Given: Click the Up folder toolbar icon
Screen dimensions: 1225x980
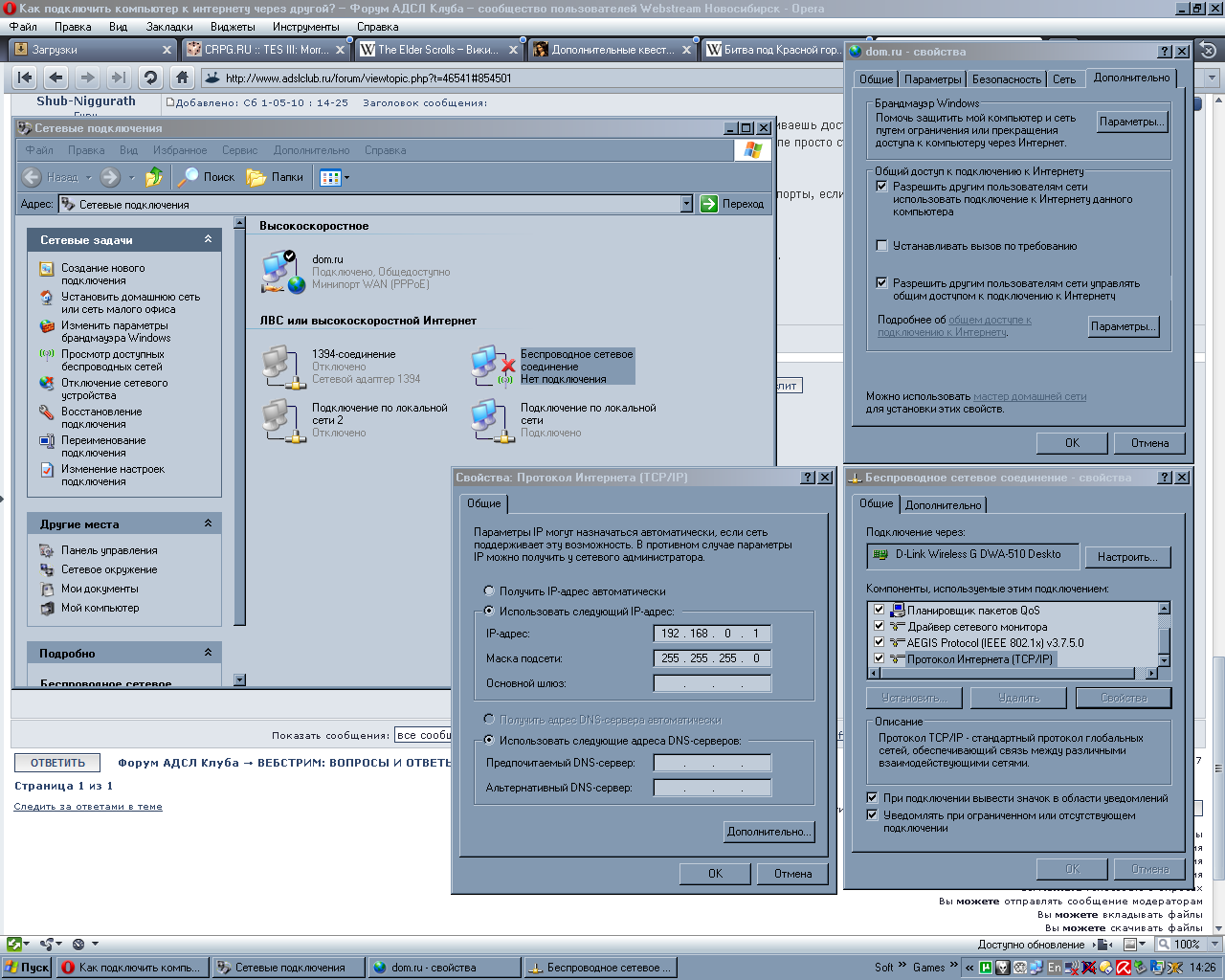Looking at the screenshot, I should coord(153,177).
